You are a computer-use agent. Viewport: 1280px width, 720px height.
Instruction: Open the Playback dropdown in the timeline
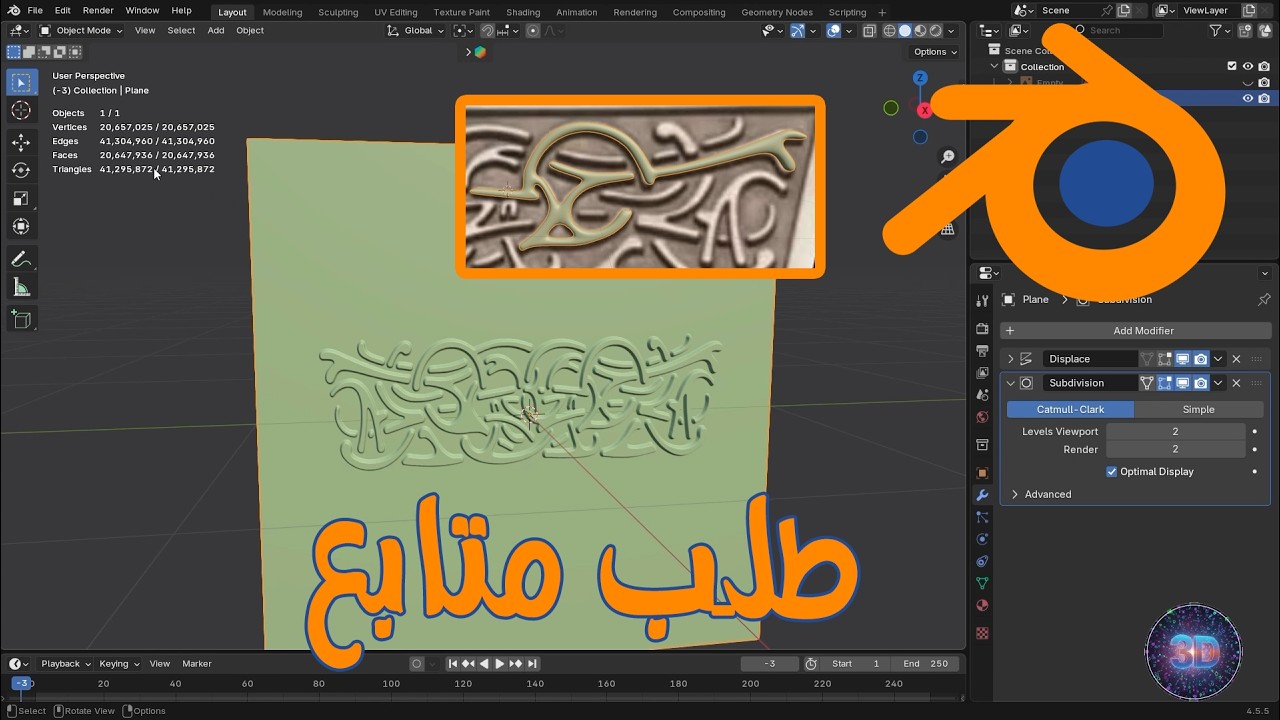point(66,663)
